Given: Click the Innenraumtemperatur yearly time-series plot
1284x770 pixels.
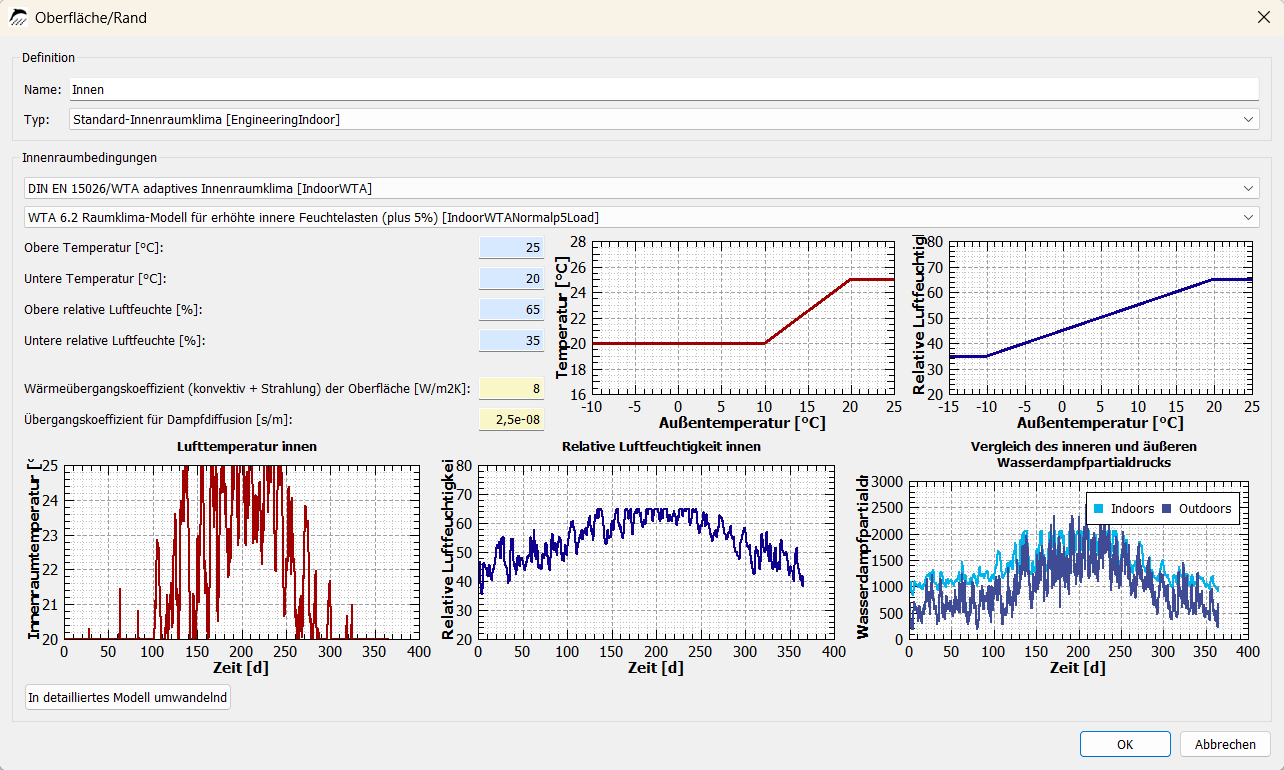Looking at the screenshot, I should 242,551.
